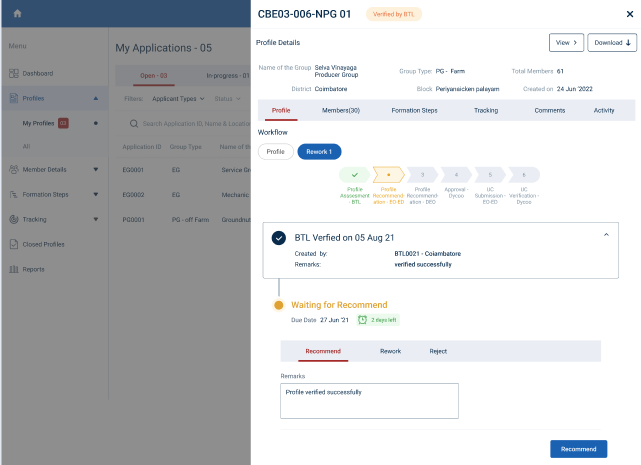Click the BTL verified checkmark circle icon
641x465 pixels.
(278, 238)
